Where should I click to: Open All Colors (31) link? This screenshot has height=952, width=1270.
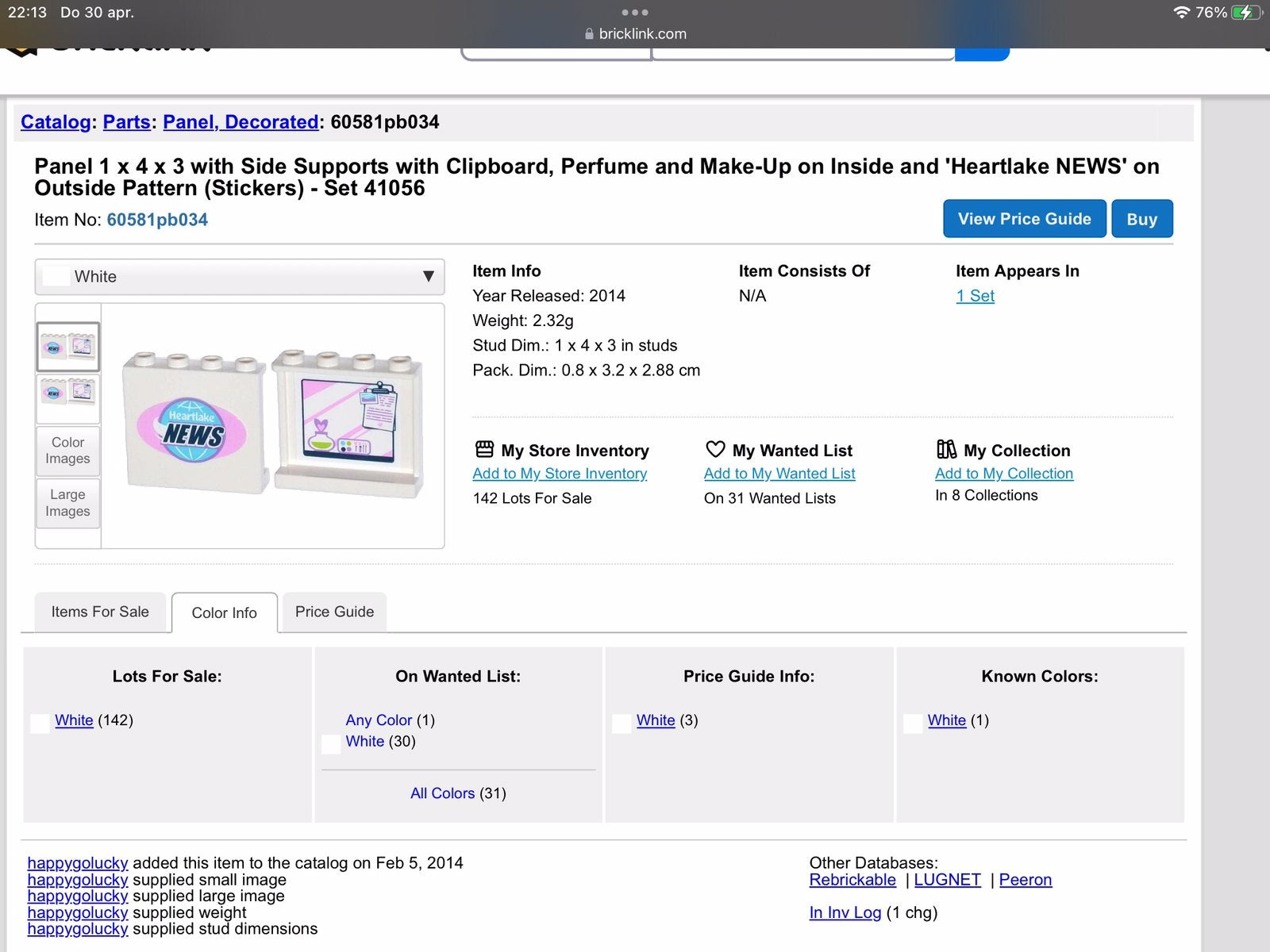(x=442, y=793)
